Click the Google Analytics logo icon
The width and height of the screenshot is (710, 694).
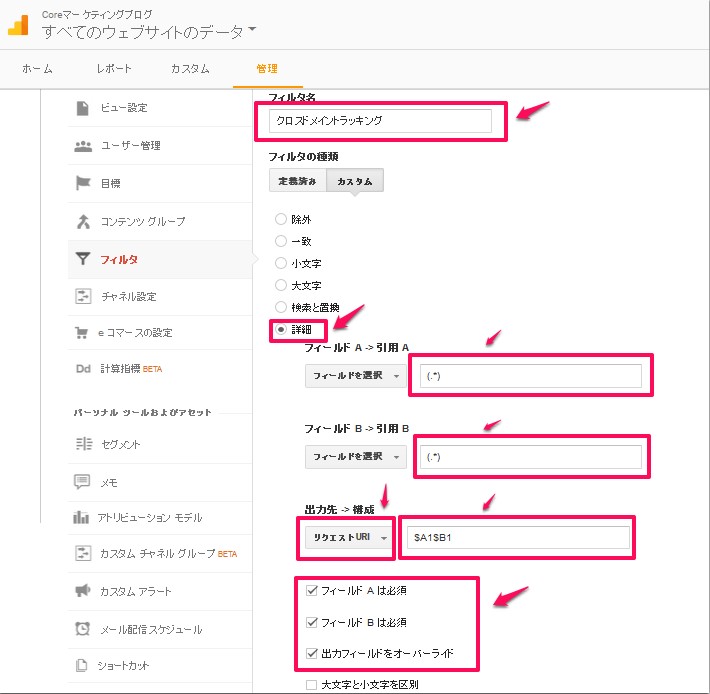coord(19,25)
